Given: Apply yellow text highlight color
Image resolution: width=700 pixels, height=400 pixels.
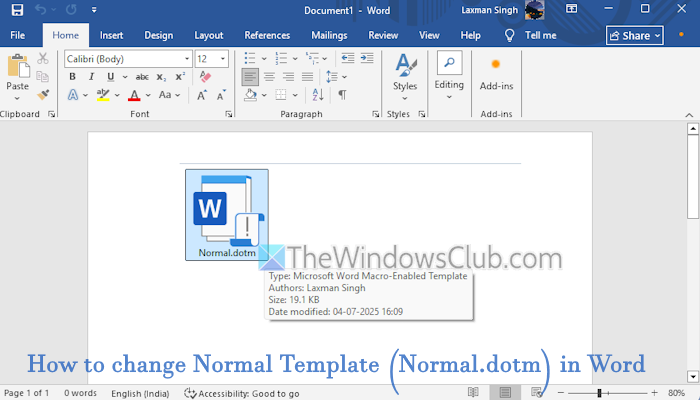Looking at the screenshot, I should coord(103,95).
